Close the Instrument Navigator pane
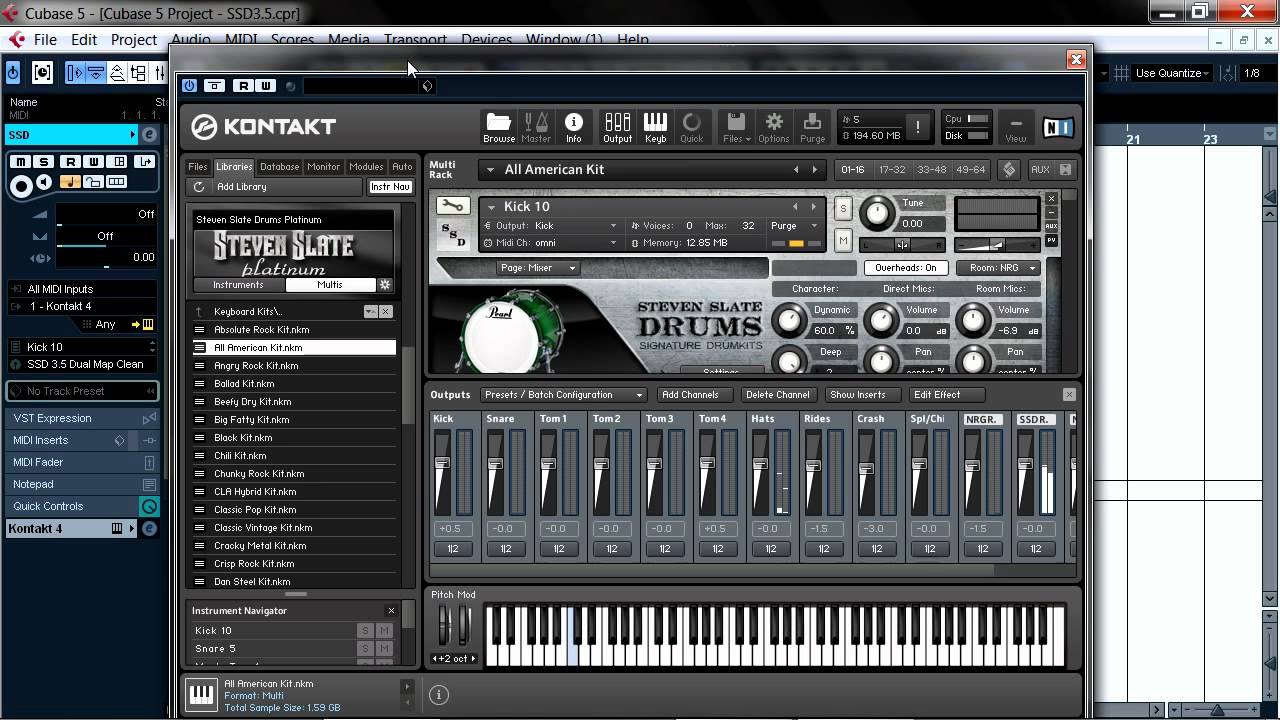Viewport: 1280px width, 720px height. (391, 611)
